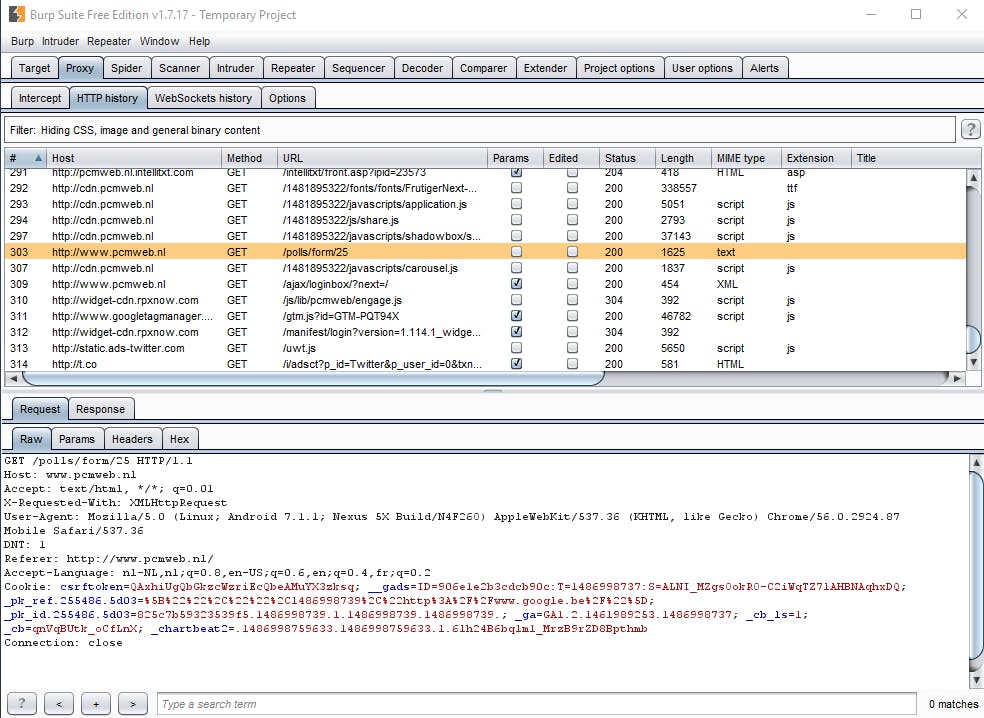
Task: Switch to the Response tab
Action: click(x=101, y=409)
